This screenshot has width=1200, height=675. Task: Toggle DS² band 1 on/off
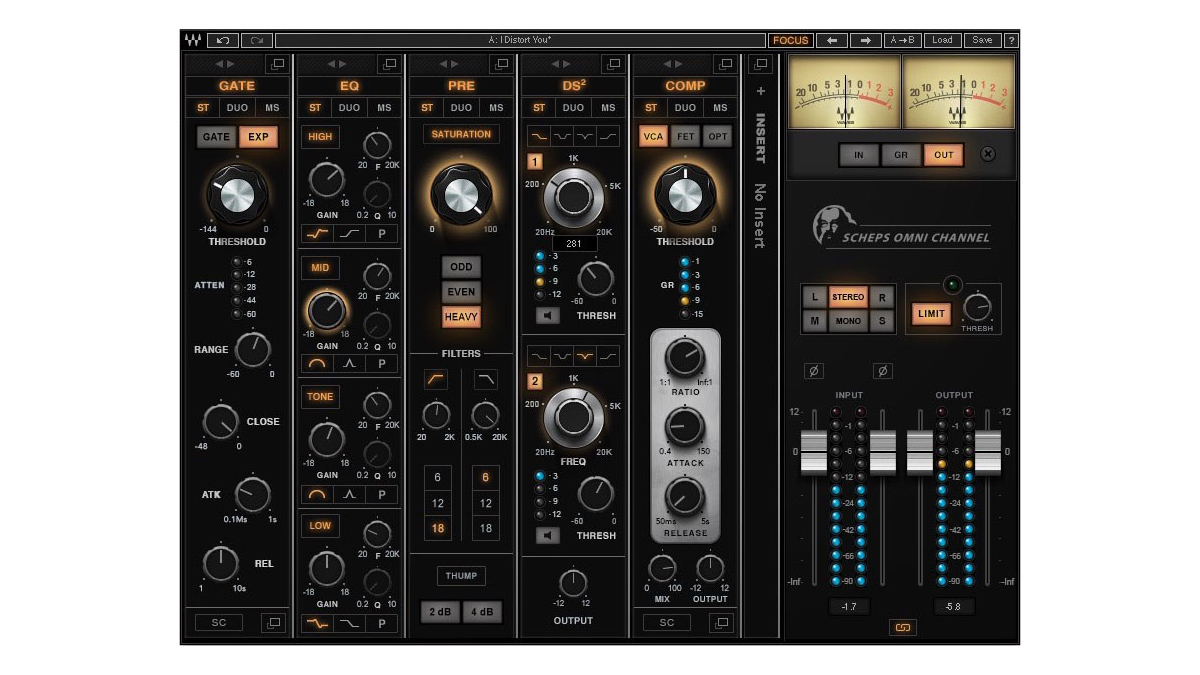535,162
